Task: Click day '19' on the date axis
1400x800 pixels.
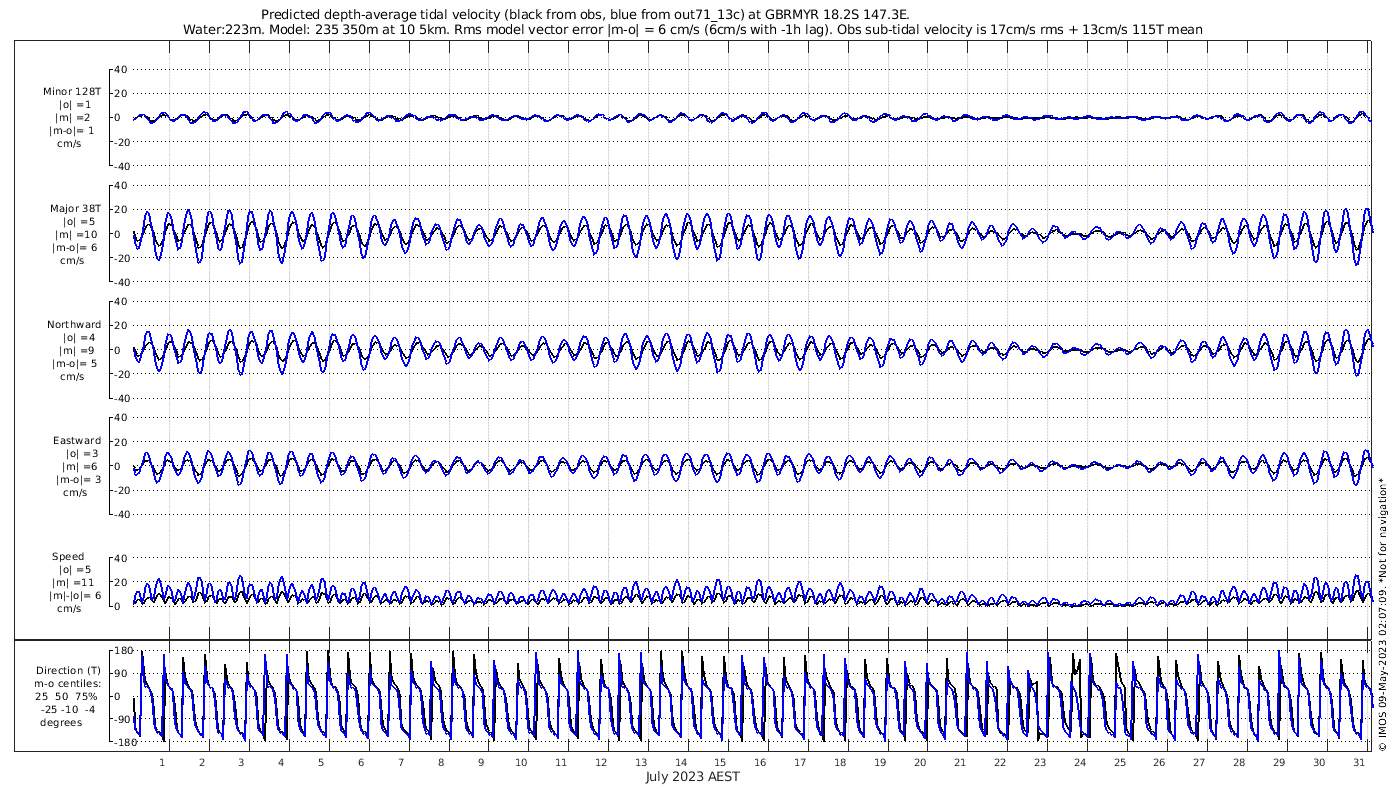Action: [x=880, y=762]
